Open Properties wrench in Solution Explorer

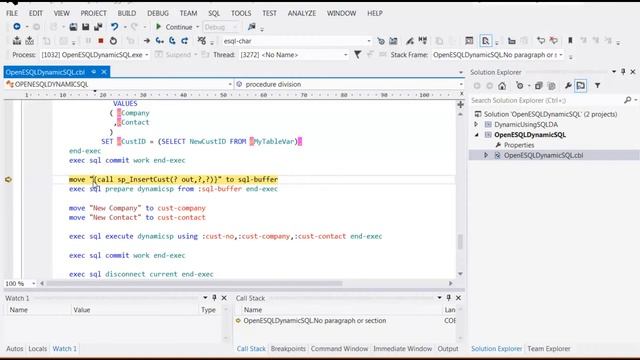568,86
